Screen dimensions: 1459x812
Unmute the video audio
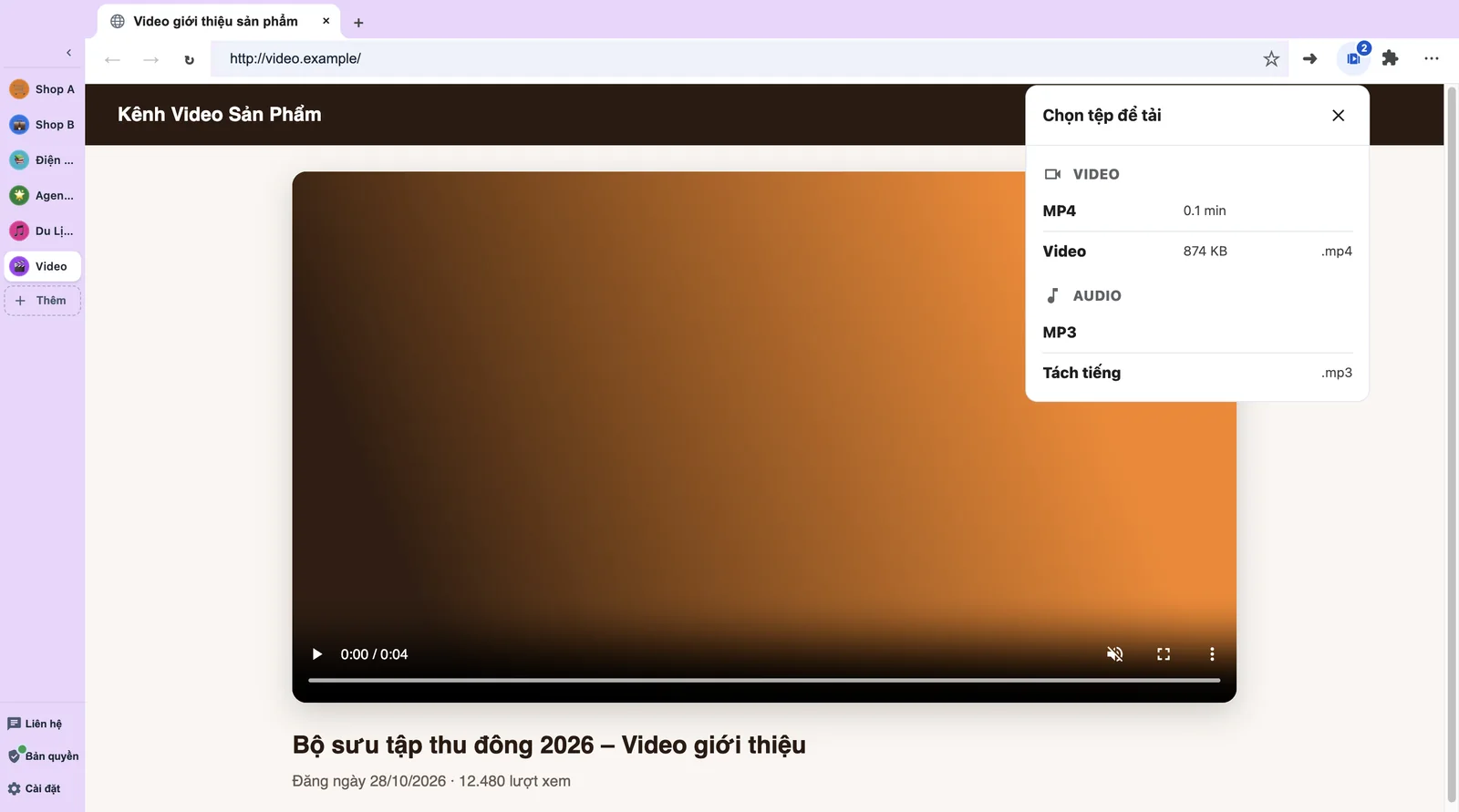tap(1115, 654)
